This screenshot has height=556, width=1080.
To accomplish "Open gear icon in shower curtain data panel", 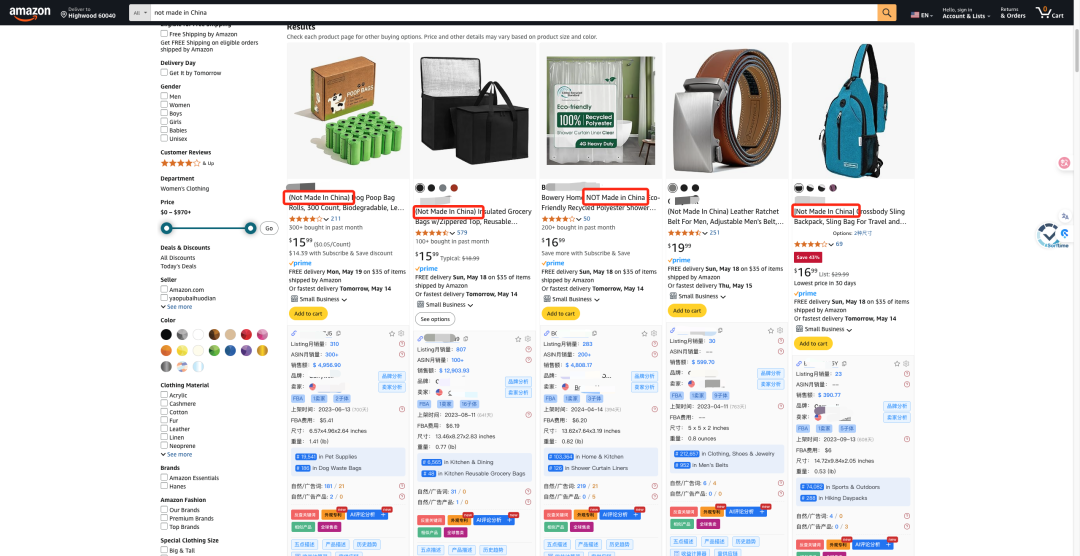I will click(654, 333).
